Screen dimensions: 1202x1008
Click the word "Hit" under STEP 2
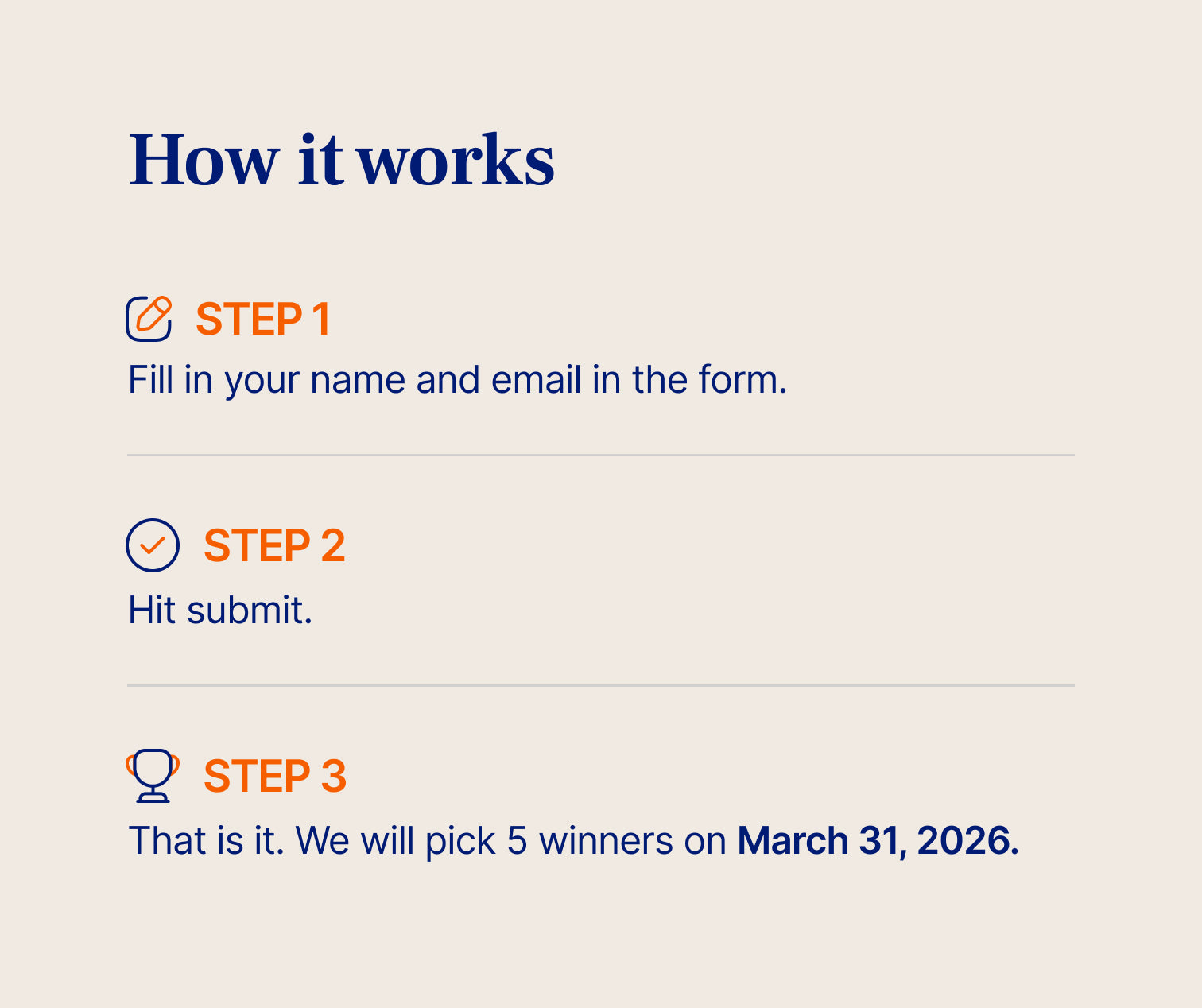click(152, 611)
